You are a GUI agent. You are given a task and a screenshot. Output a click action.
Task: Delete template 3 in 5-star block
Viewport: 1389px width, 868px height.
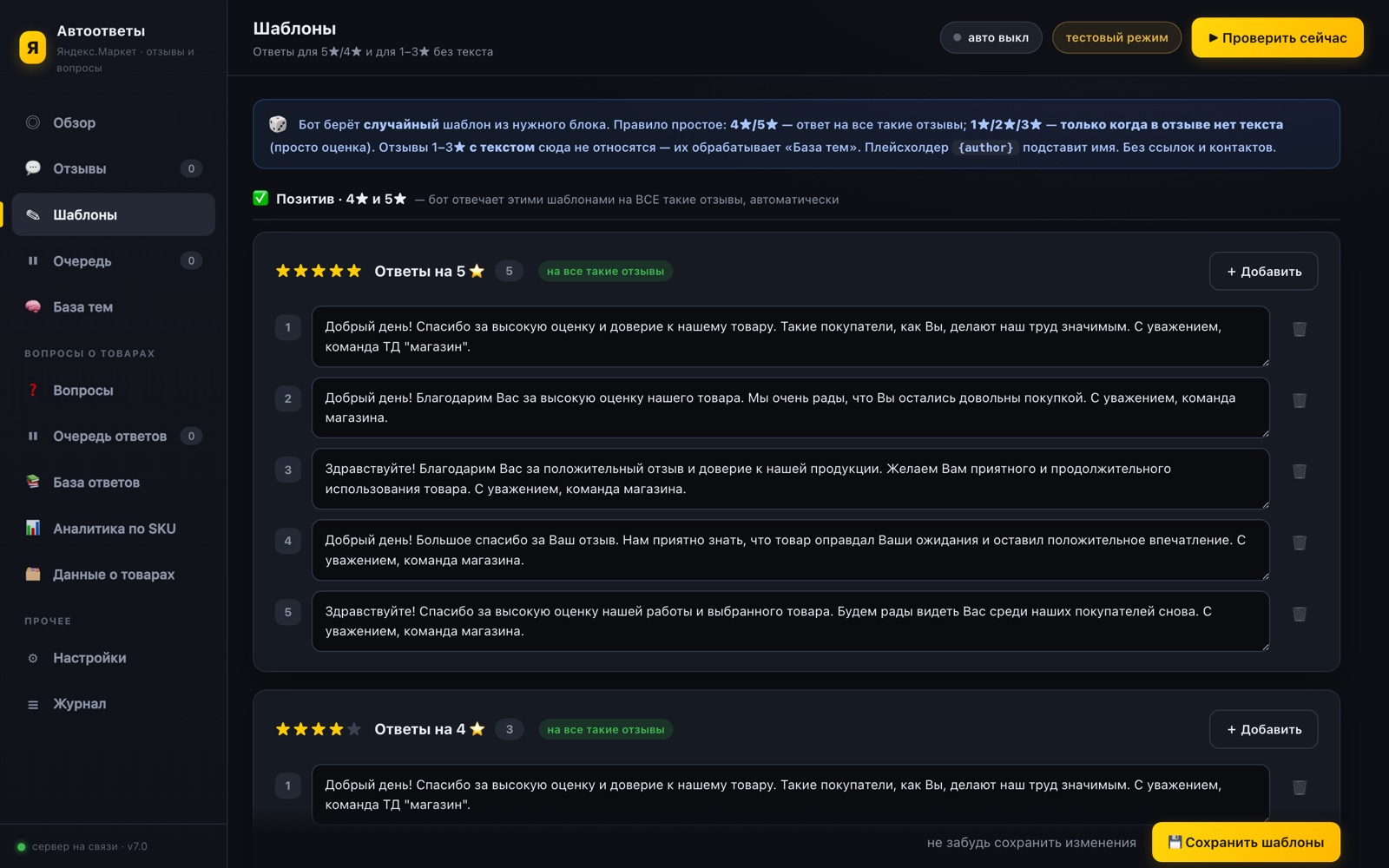[x=1299, y=471]
